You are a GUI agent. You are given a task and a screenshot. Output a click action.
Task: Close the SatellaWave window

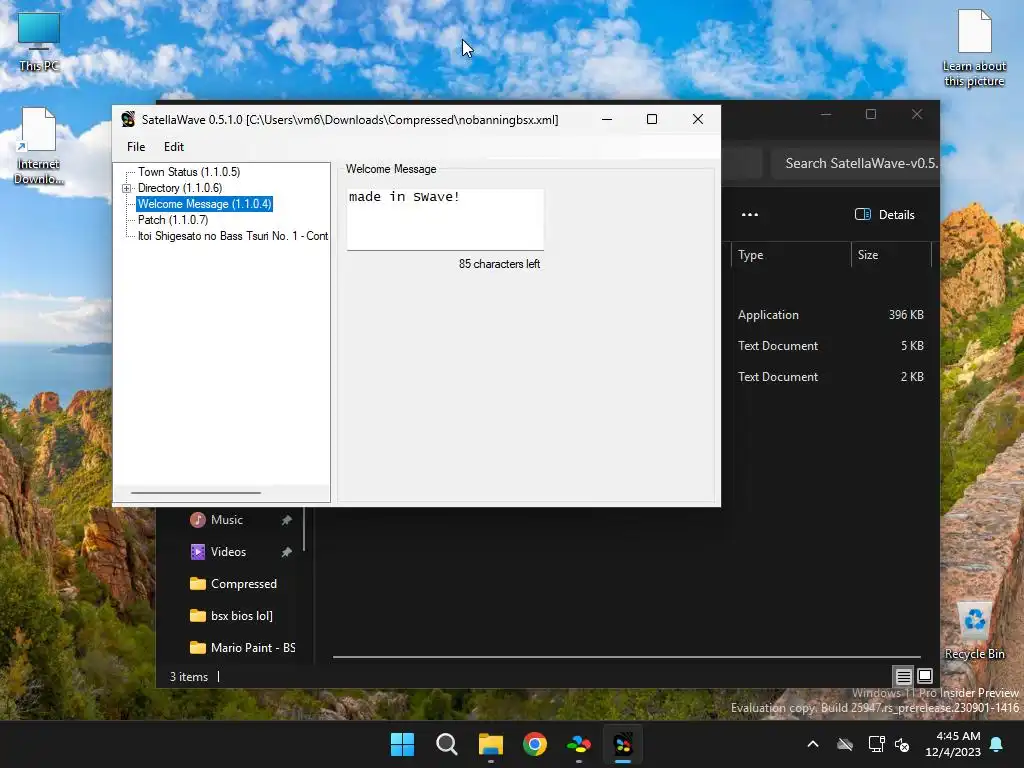(x=697, y=120)
